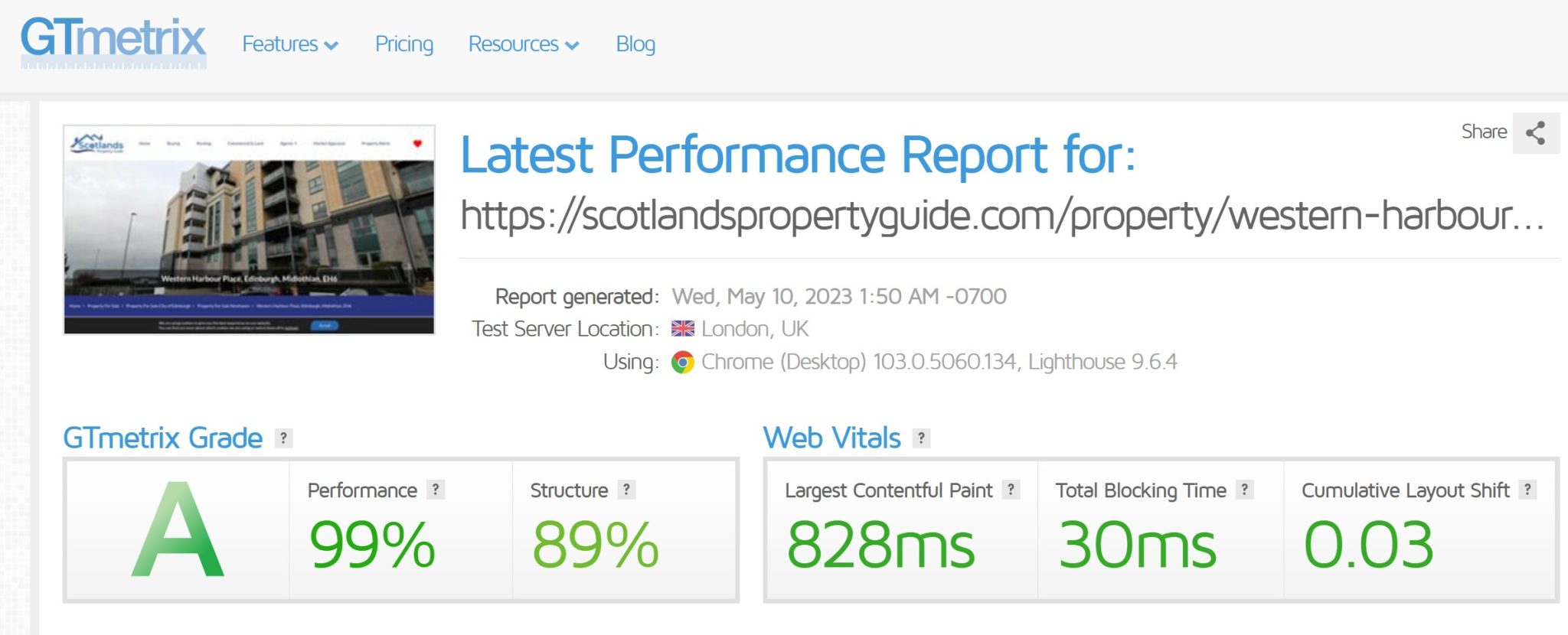Open the GTmetrix Grade help icon
The image size is (1568, 635).
(283, 438)
